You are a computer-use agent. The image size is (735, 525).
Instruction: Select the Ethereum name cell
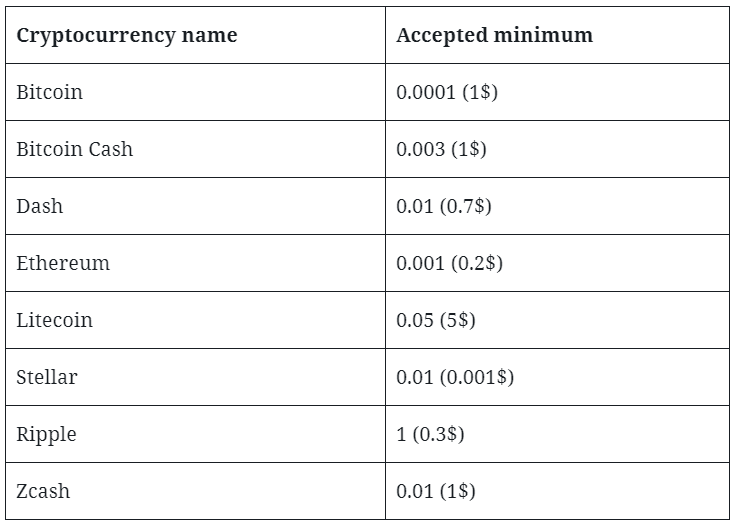[x=195, y=263]
